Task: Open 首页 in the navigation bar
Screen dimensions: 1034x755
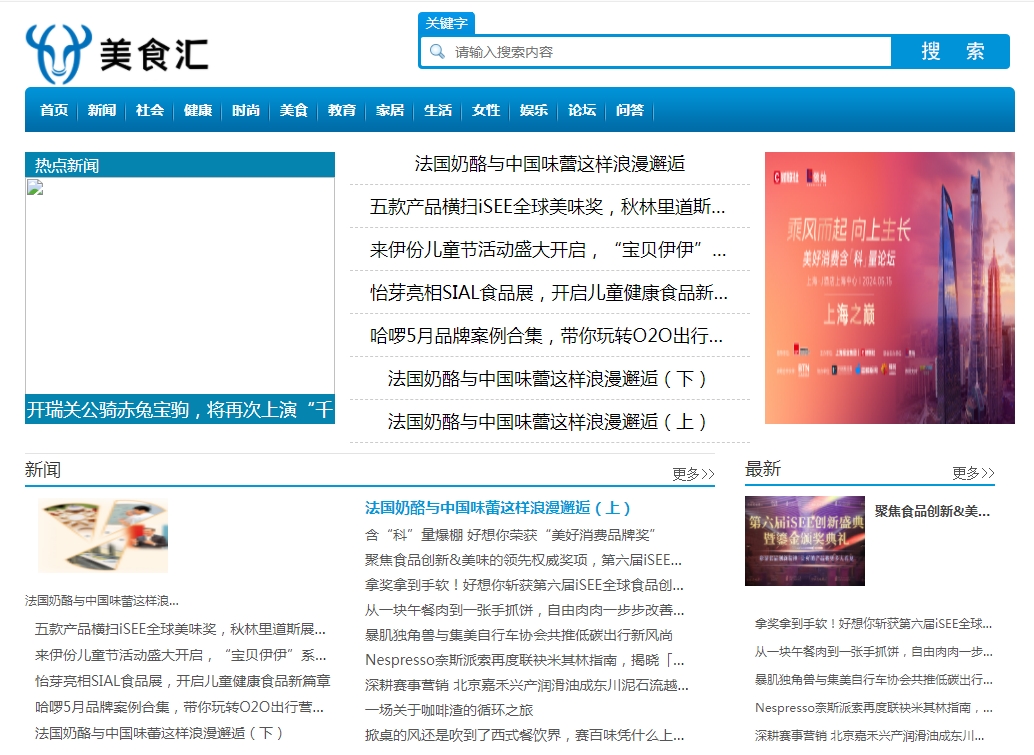Action: pos(54,110)
